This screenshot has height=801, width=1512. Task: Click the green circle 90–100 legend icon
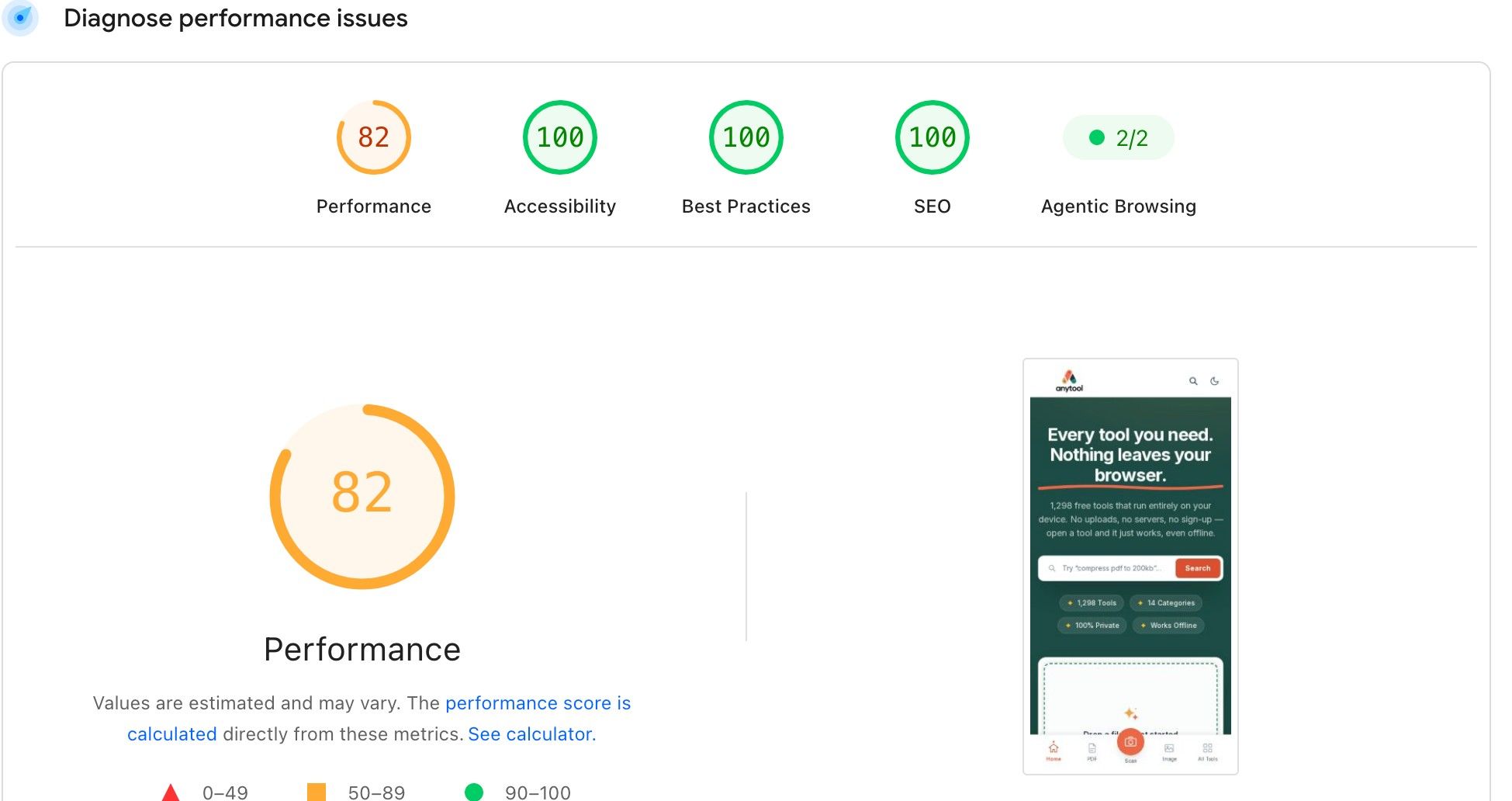coord(474,792)
